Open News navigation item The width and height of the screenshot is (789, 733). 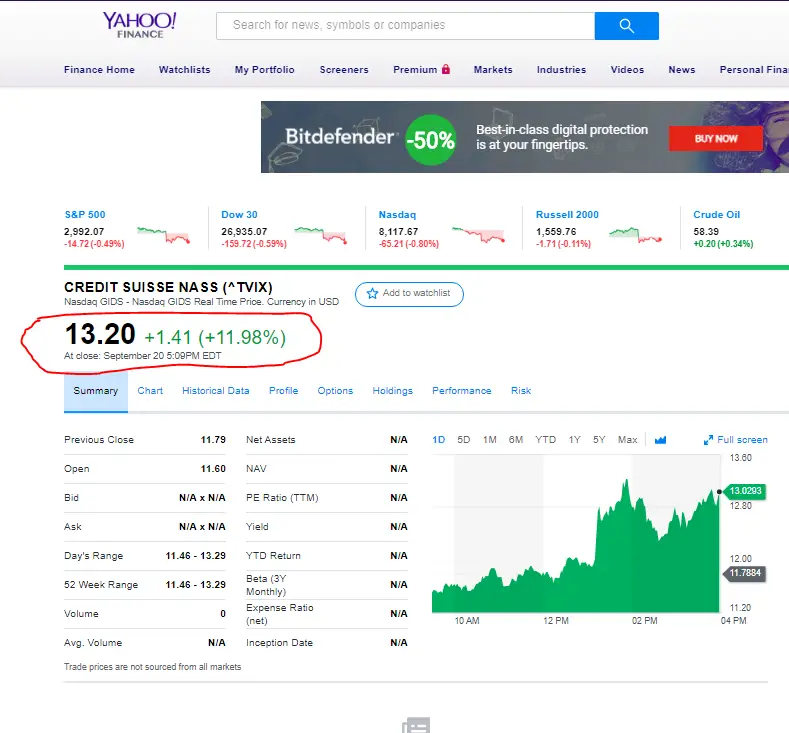click(682, 69)
